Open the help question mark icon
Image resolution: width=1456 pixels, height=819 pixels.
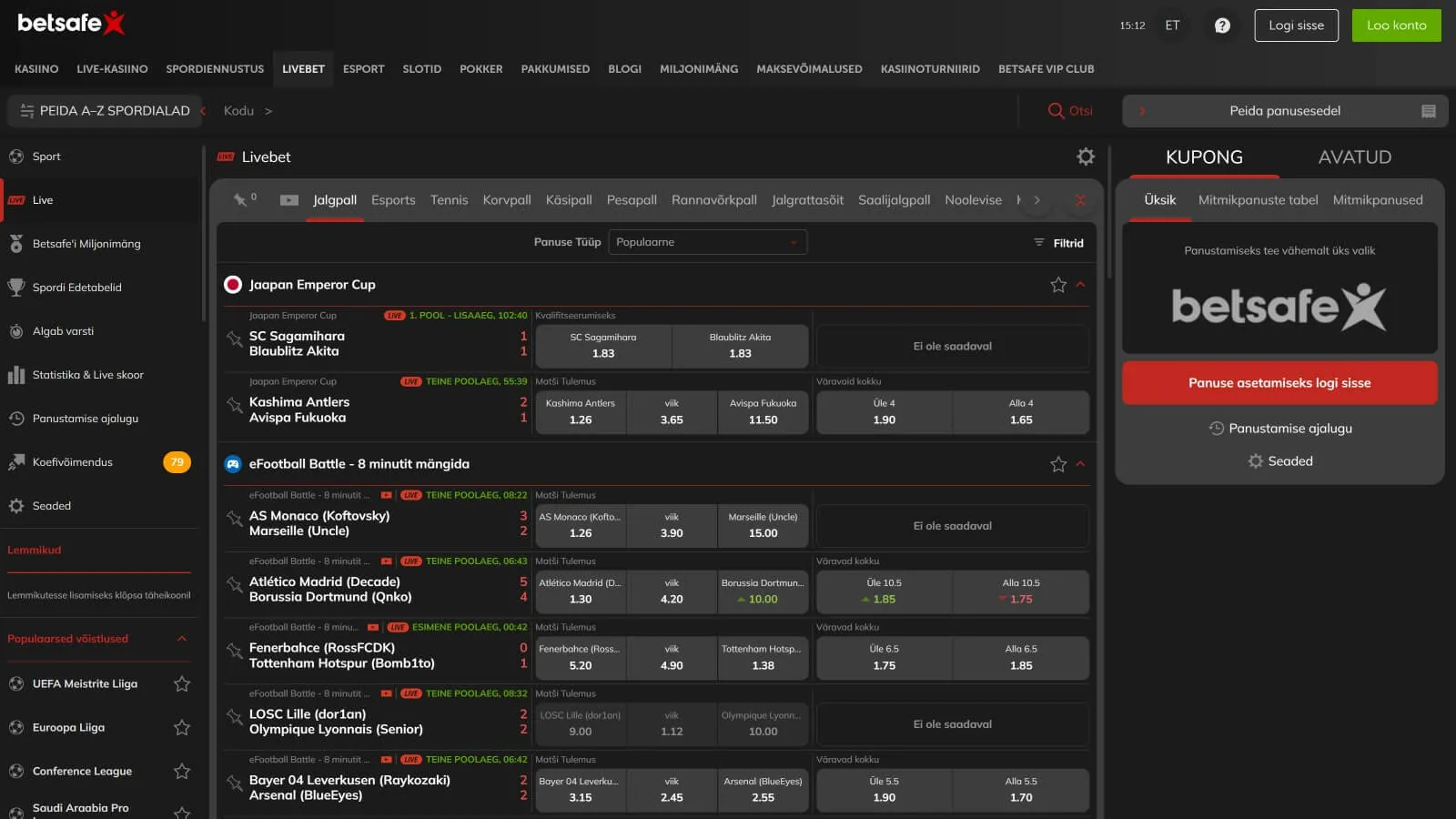pos(1222,25)
